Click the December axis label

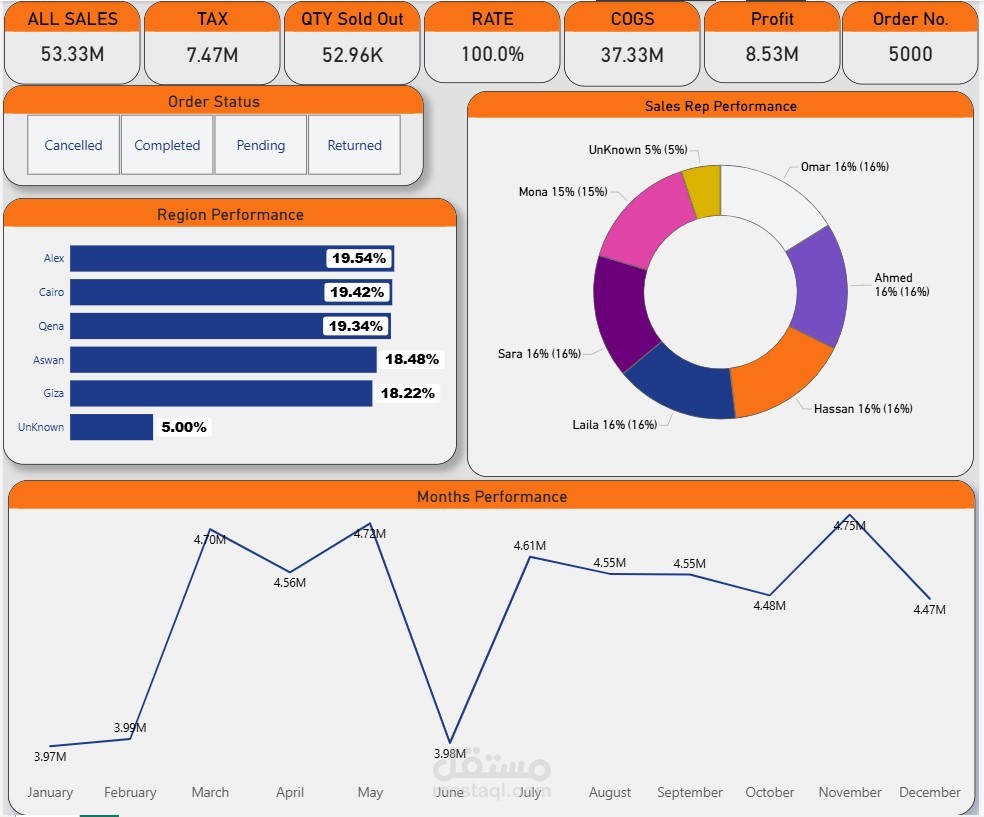click(929, 793)
